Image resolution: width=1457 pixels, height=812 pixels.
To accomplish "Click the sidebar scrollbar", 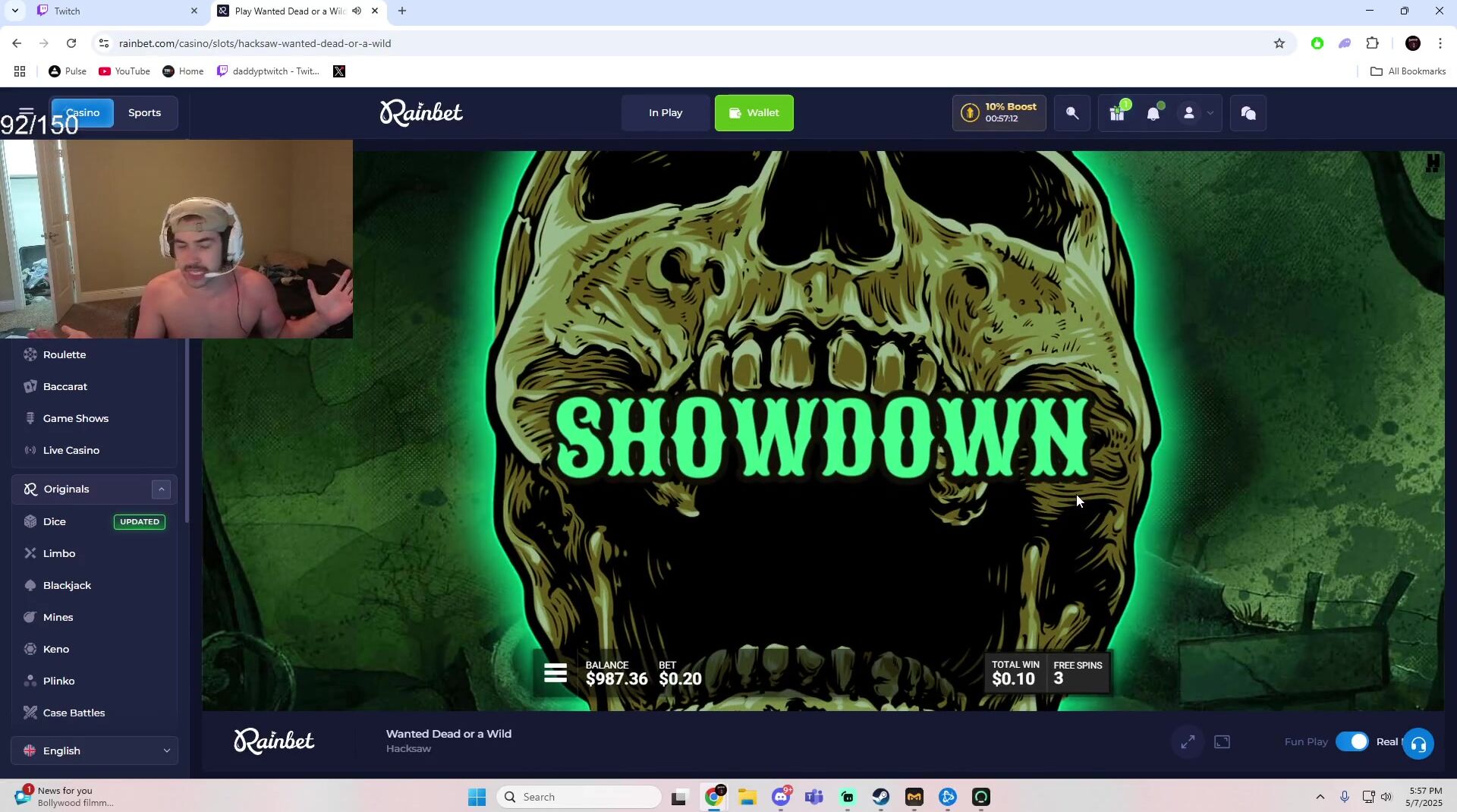I will [x=186, y=431].
